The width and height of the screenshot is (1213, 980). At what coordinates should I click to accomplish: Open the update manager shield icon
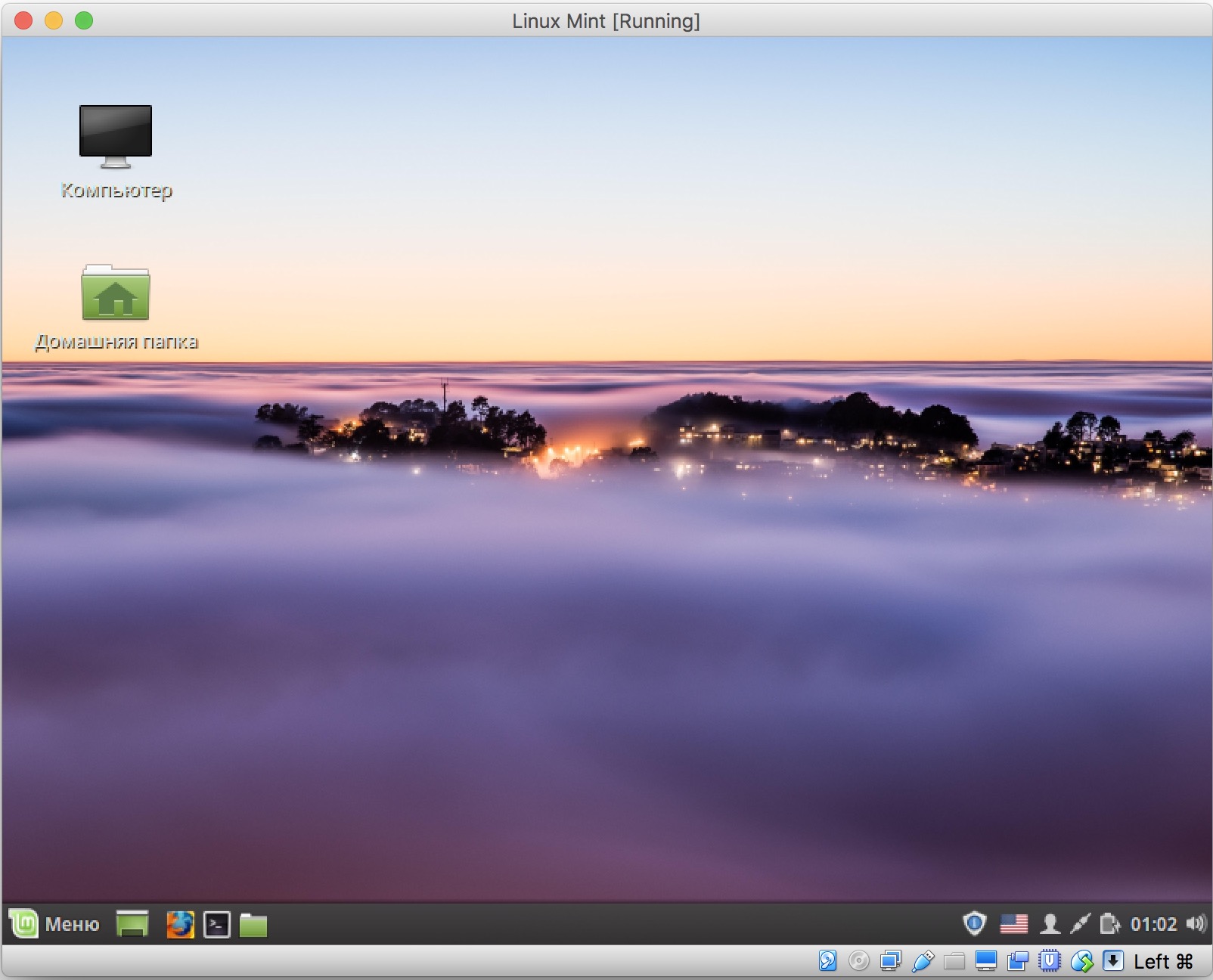975,923
